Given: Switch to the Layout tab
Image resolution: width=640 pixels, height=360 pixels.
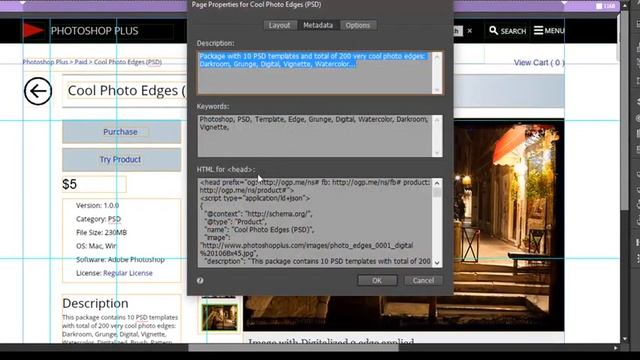Looking at the screenshot, I should pyautogui.click(x=280, y=25).
